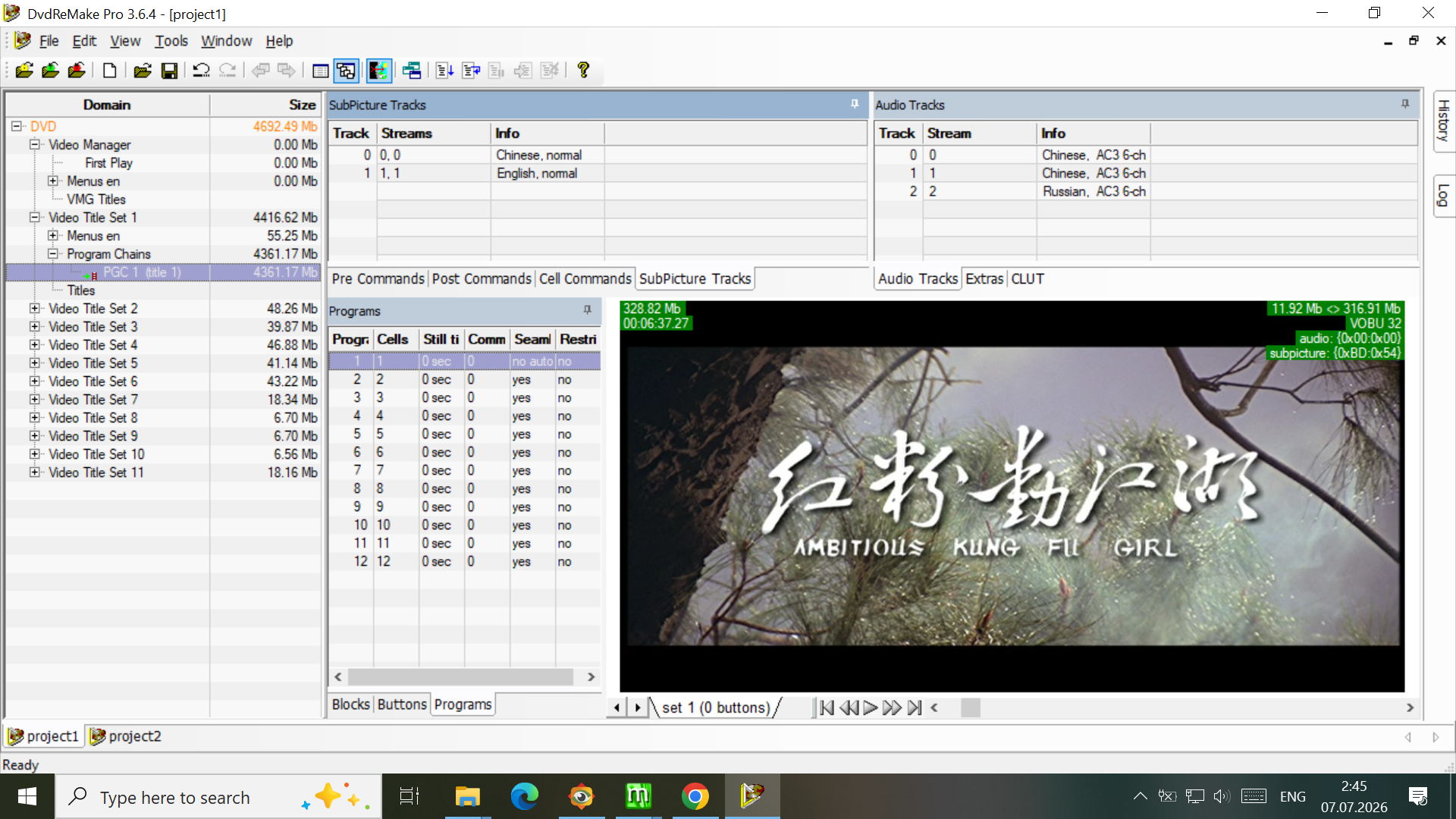Click the cascading windows layout icon

(x=412, y=71)
